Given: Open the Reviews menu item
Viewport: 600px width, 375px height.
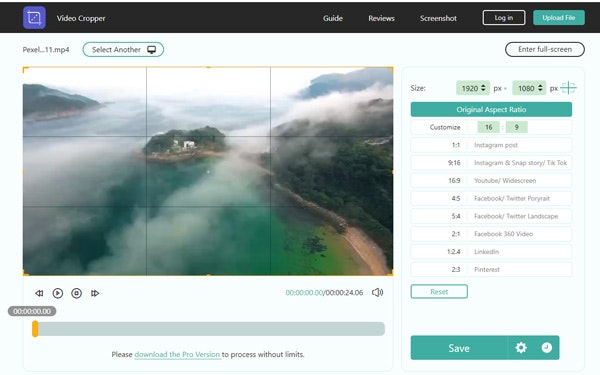Looking at the screenshot, I should tap(381, 18).
